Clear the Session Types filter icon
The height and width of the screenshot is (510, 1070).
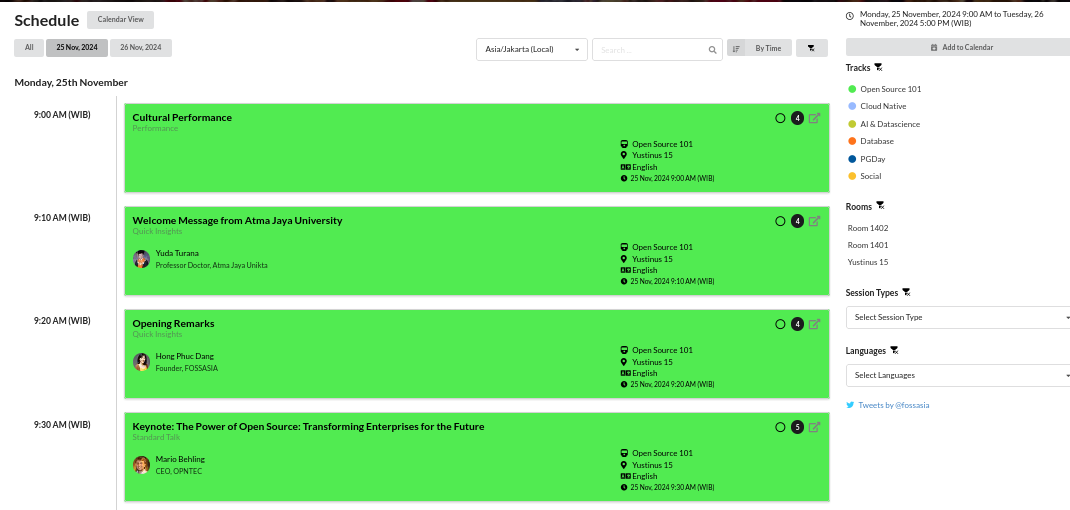[906, 293]
